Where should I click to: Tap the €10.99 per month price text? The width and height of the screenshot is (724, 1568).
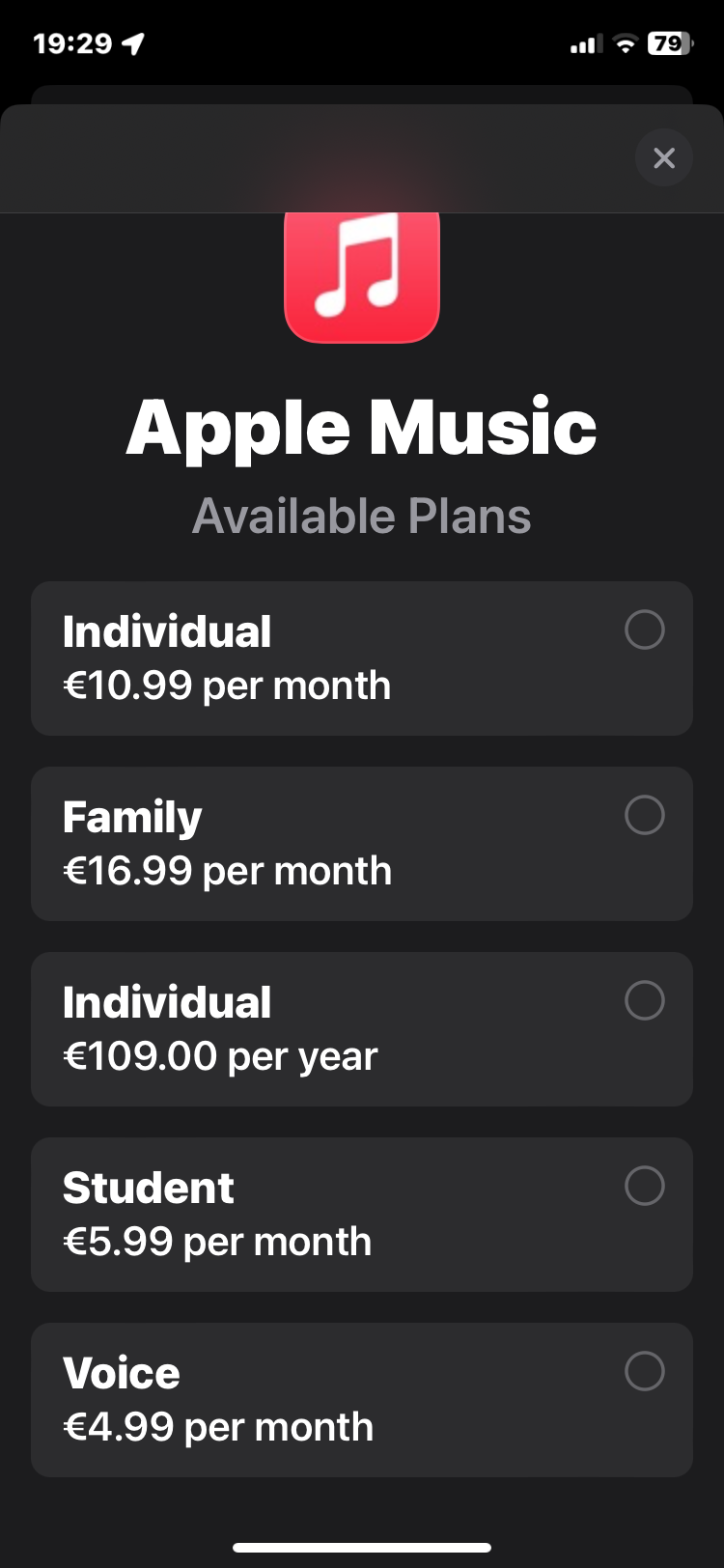[227, 686]
